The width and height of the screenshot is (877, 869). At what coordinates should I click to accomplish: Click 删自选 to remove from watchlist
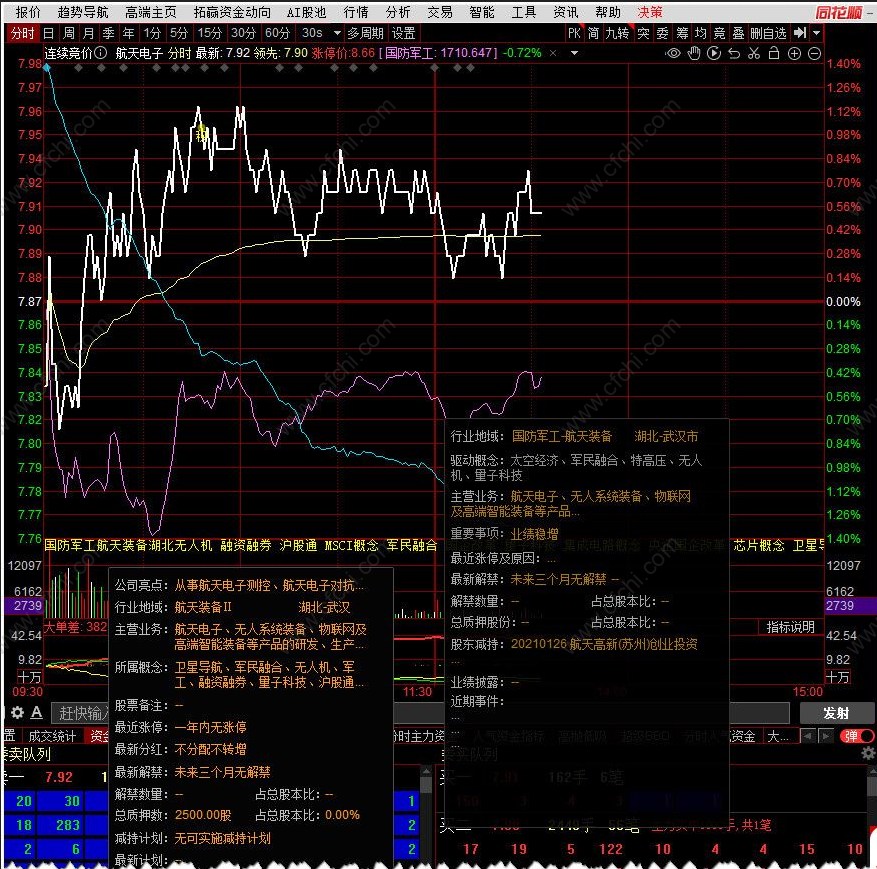(x=768, y=34)
